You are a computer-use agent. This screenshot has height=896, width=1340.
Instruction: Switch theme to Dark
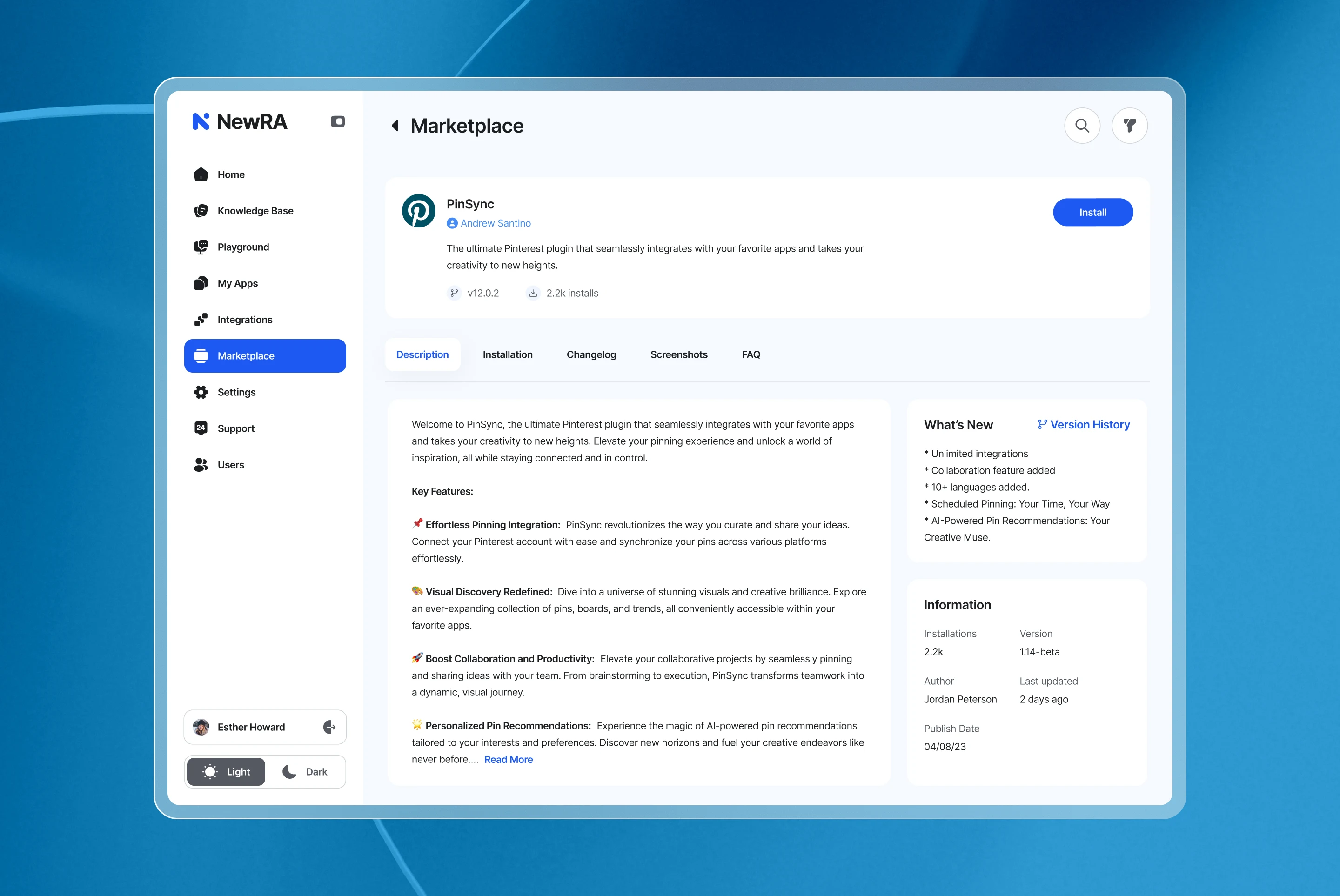click(305, 772)
